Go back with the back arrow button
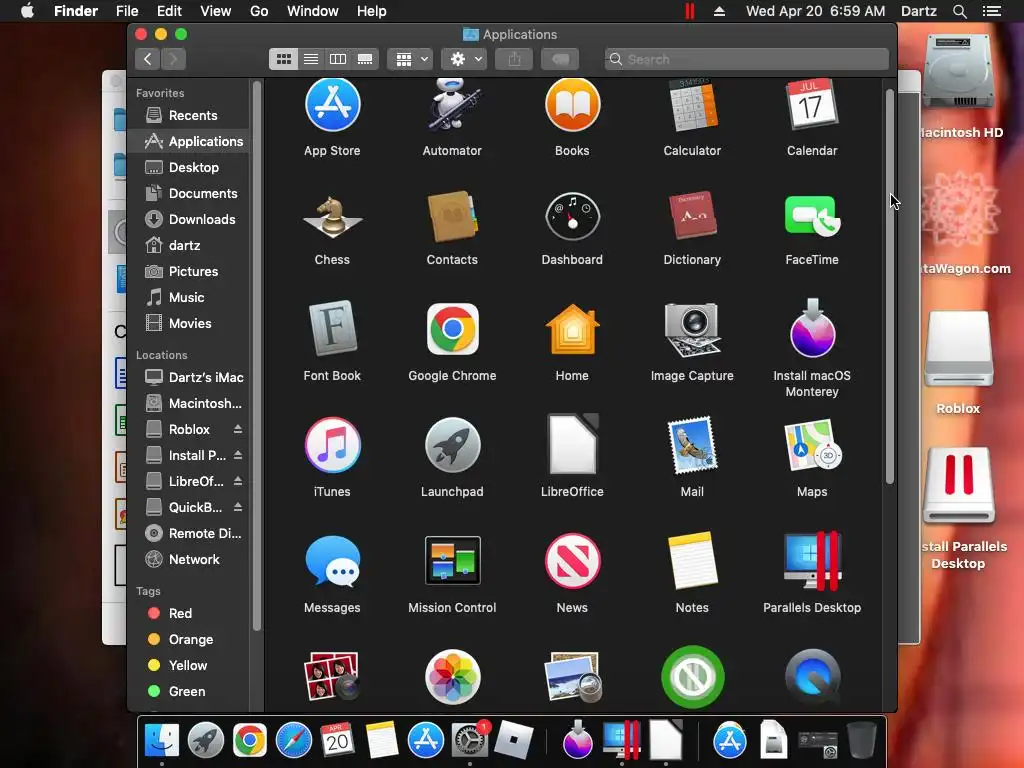 (148, 59)
